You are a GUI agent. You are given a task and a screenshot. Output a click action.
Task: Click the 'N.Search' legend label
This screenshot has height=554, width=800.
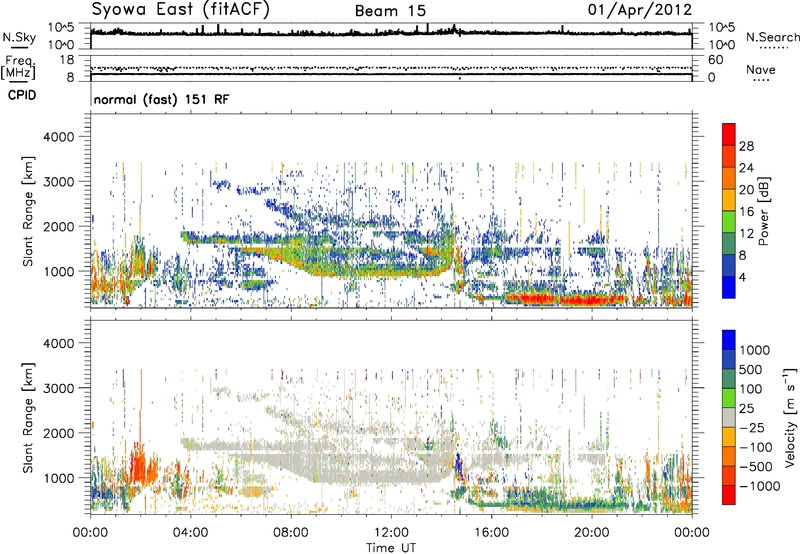[772, 37]
